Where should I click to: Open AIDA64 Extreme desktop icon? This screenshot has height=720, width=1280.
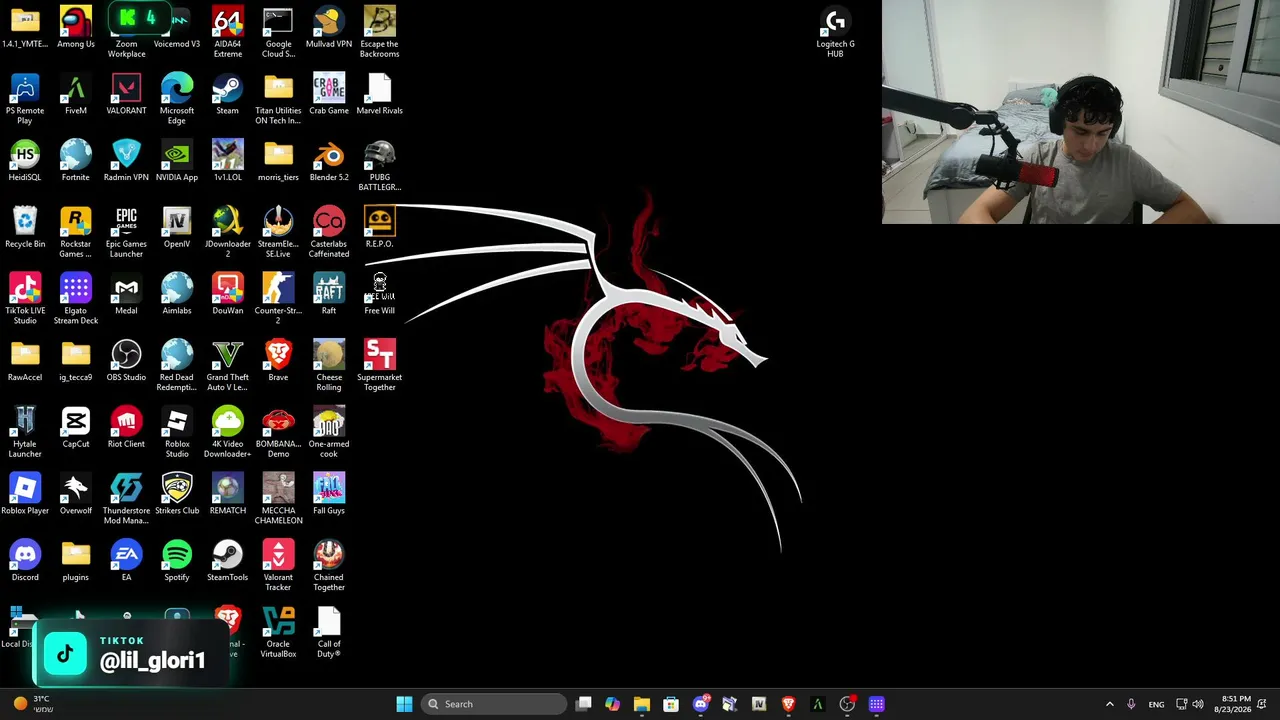pyautogui.click(x=228, y=32)
